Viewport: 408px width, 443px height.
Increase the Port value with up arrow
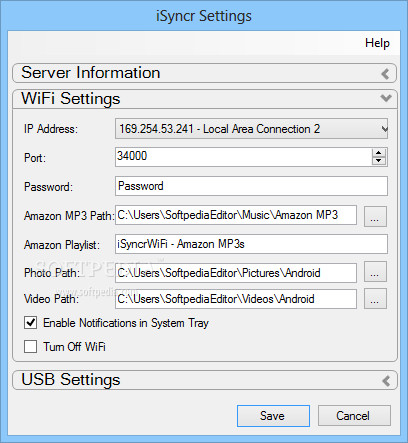[378, 153]
